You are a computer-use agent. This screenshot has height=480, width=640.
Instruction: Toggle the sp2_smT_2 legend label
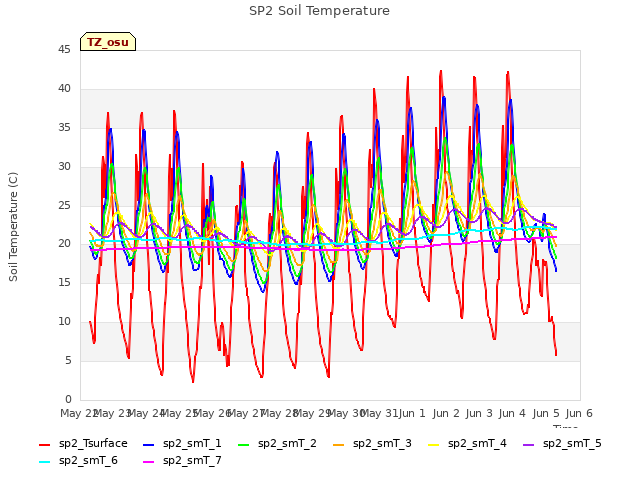(x=287, y=443)
